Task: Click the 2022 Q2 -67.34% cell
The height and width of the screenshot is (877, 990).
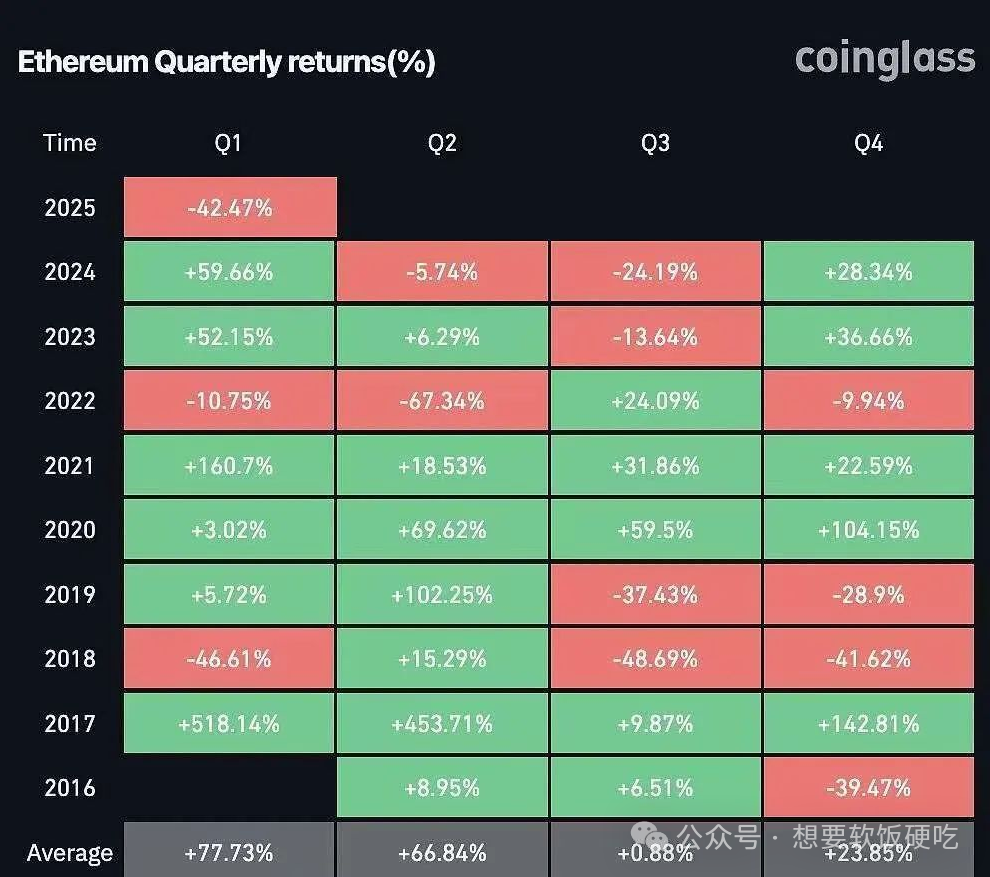Action: coord(443,401)
